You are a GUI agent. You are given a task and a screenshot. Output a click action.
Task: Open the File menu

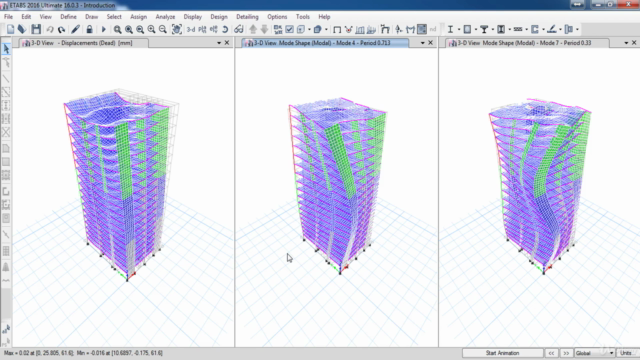(x=8, y=17)
